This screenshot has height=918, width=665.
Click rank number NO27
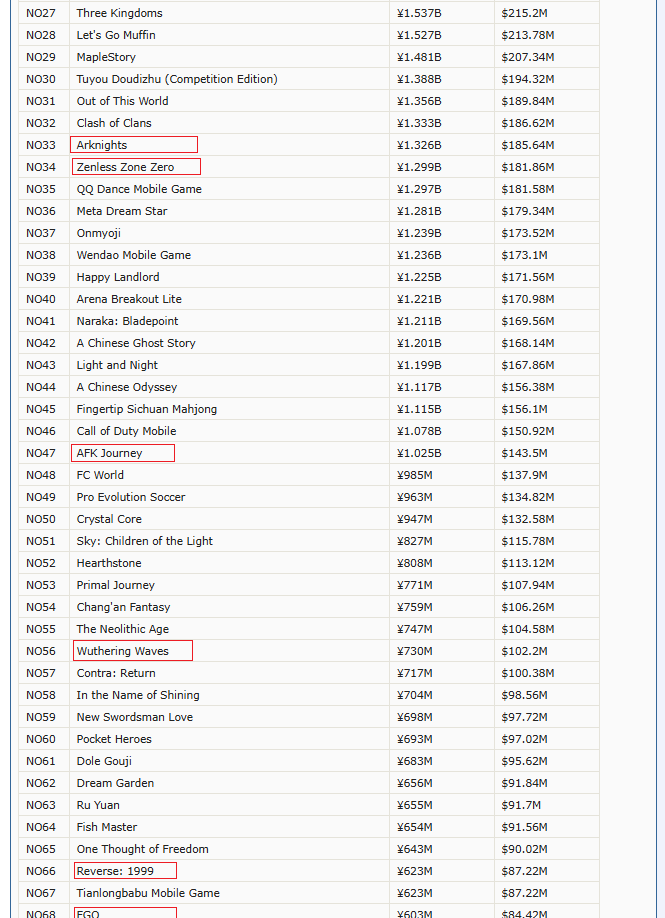[x=41, y=13]
